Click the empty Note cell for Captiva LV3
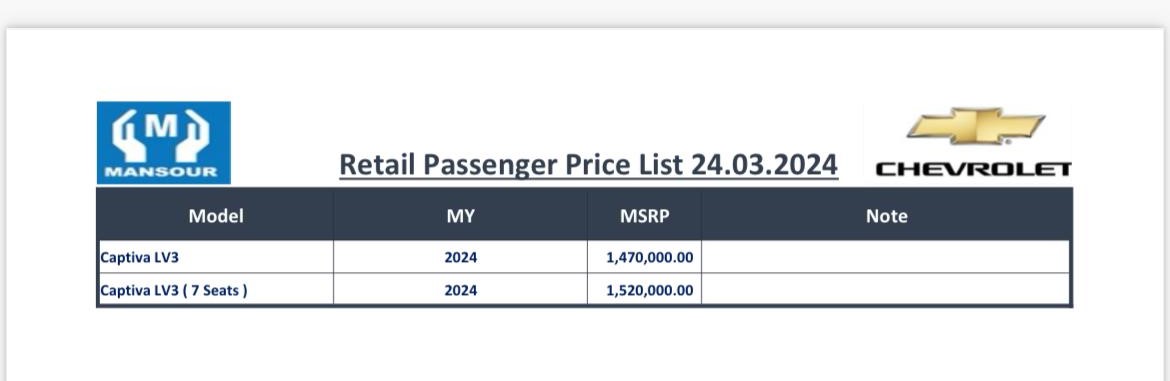The width and height of the screenshot is (1170, 381). tap(886, 257)
